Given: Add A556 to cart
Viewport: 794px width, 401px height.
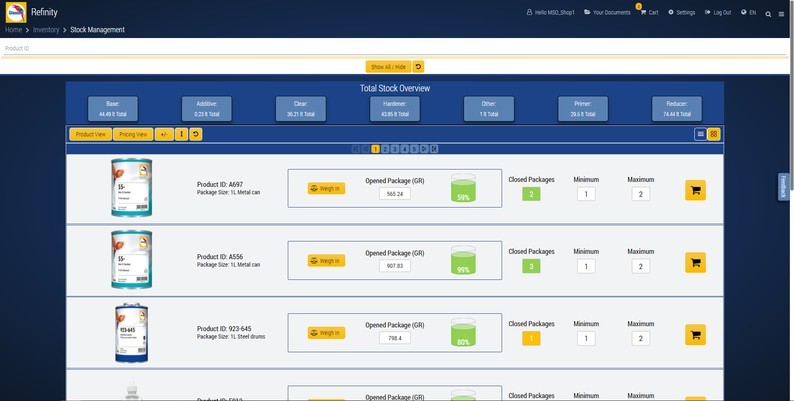Looking at the screenshot, I should click(x=696, y=263).
